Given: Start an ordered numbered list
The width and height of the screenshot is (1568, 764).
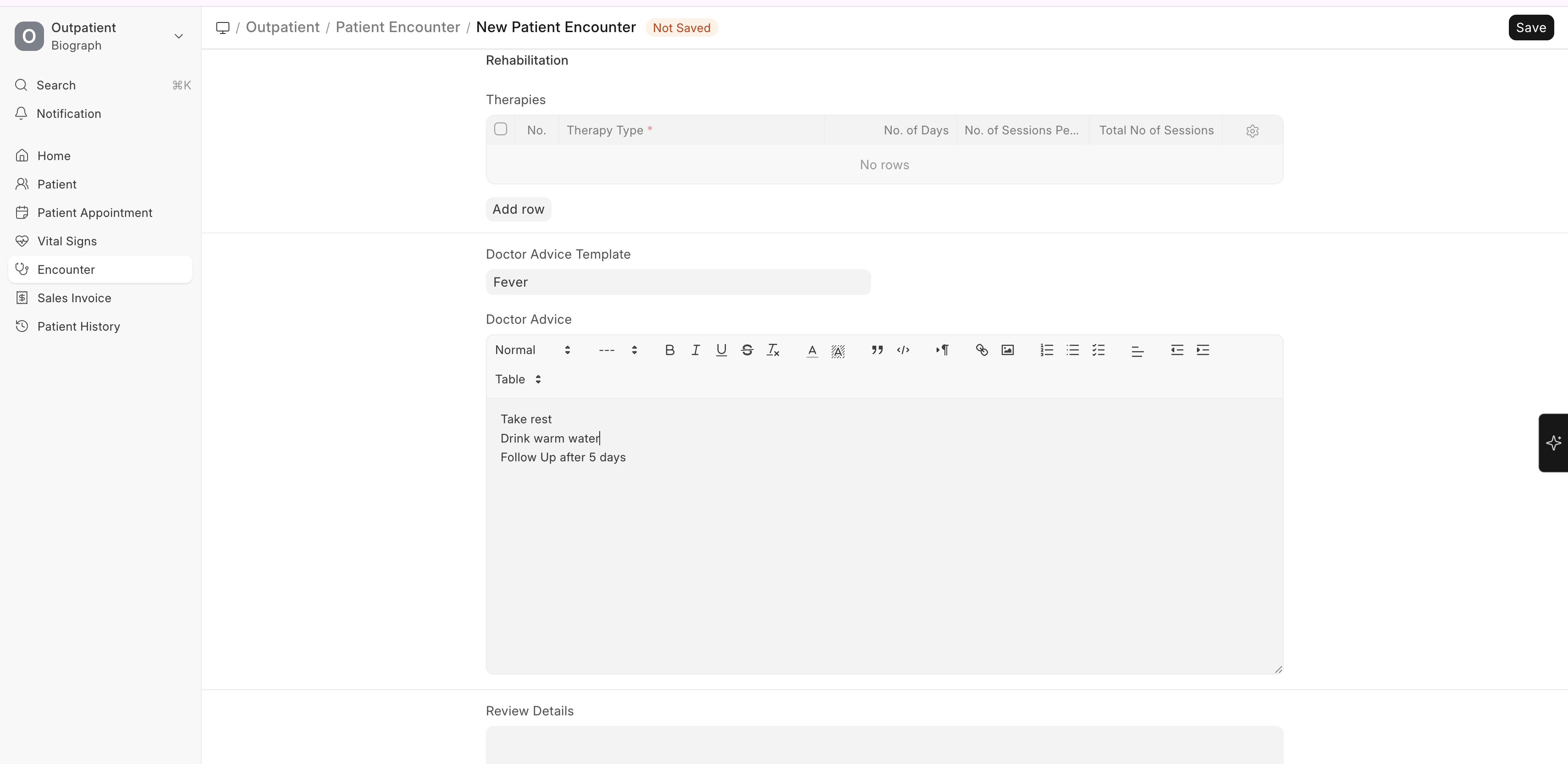Looking at the screenshot, I should coord(1046,350).
